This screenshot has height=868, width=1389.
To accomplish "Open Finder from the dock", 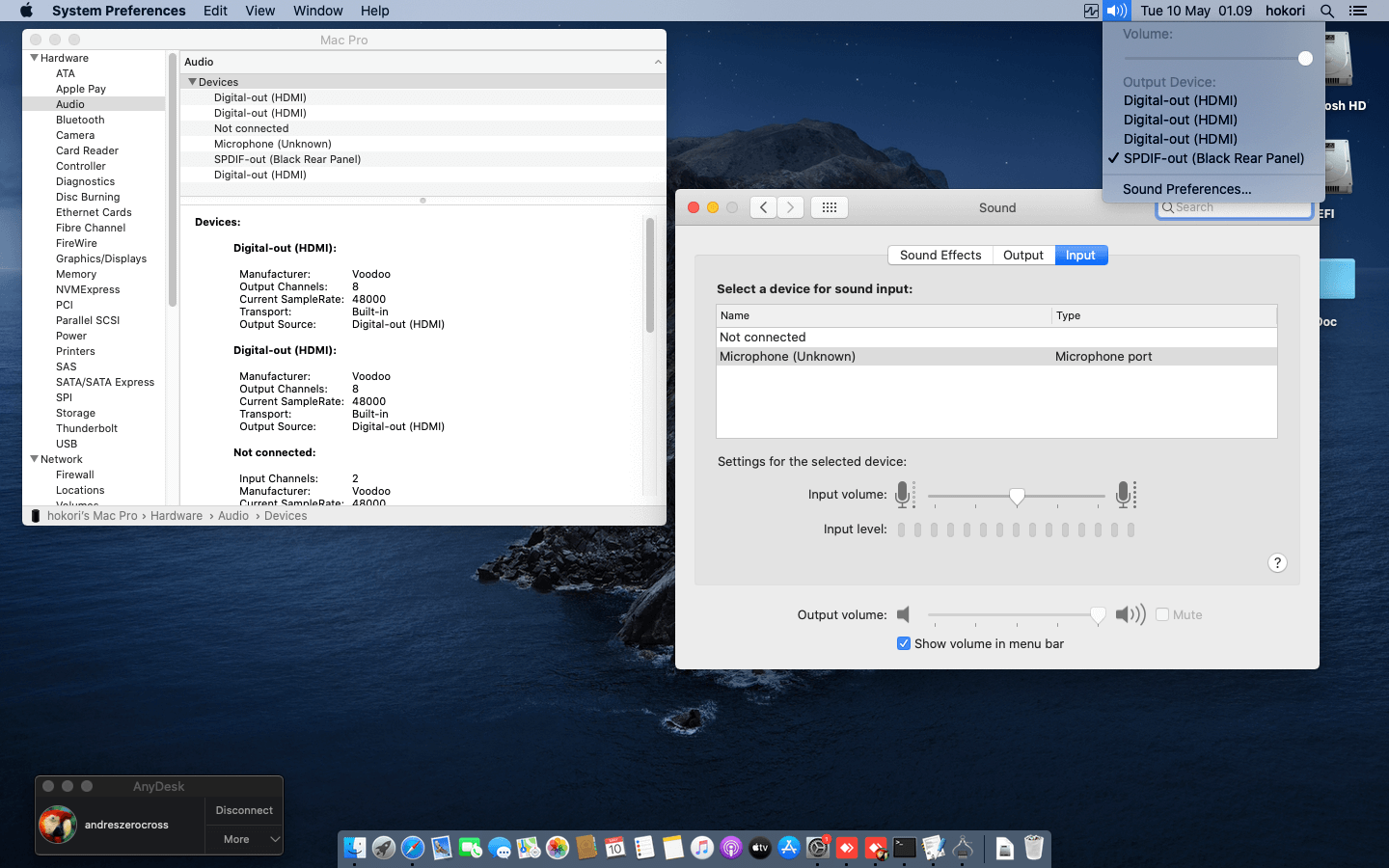I will coord(355,848).
